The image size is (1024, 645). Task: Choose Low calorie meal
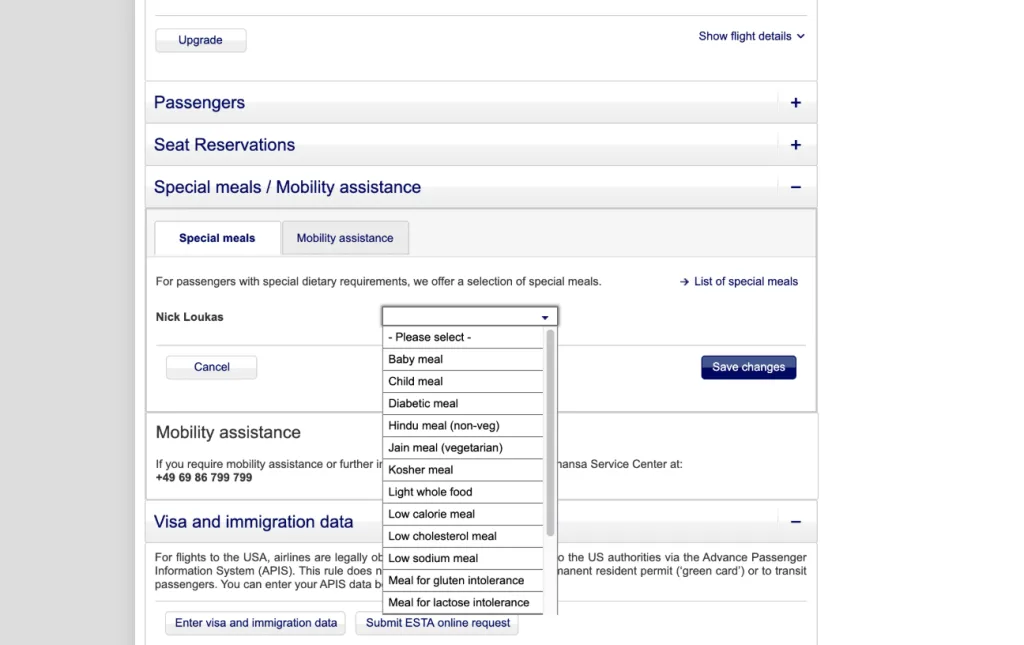coord(463,515)
